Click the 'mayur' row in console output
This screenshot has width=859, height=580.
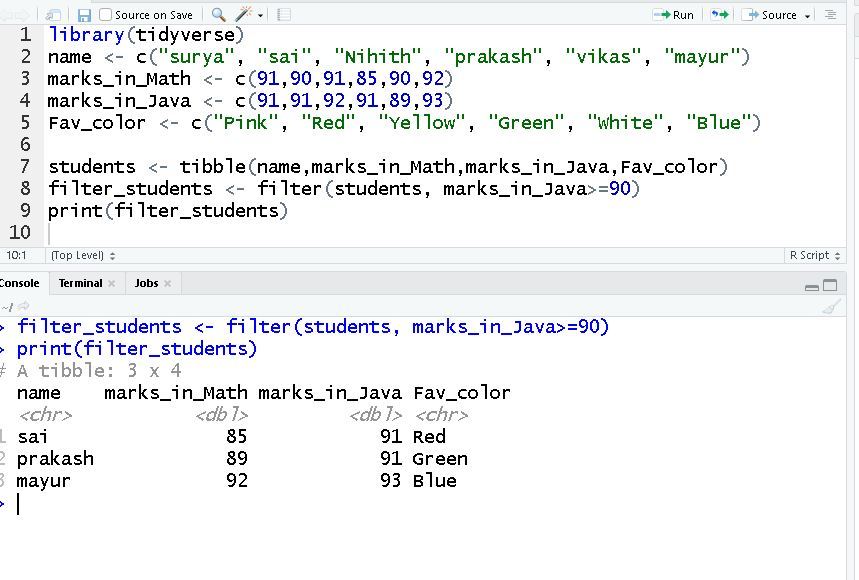click(228, 480)
